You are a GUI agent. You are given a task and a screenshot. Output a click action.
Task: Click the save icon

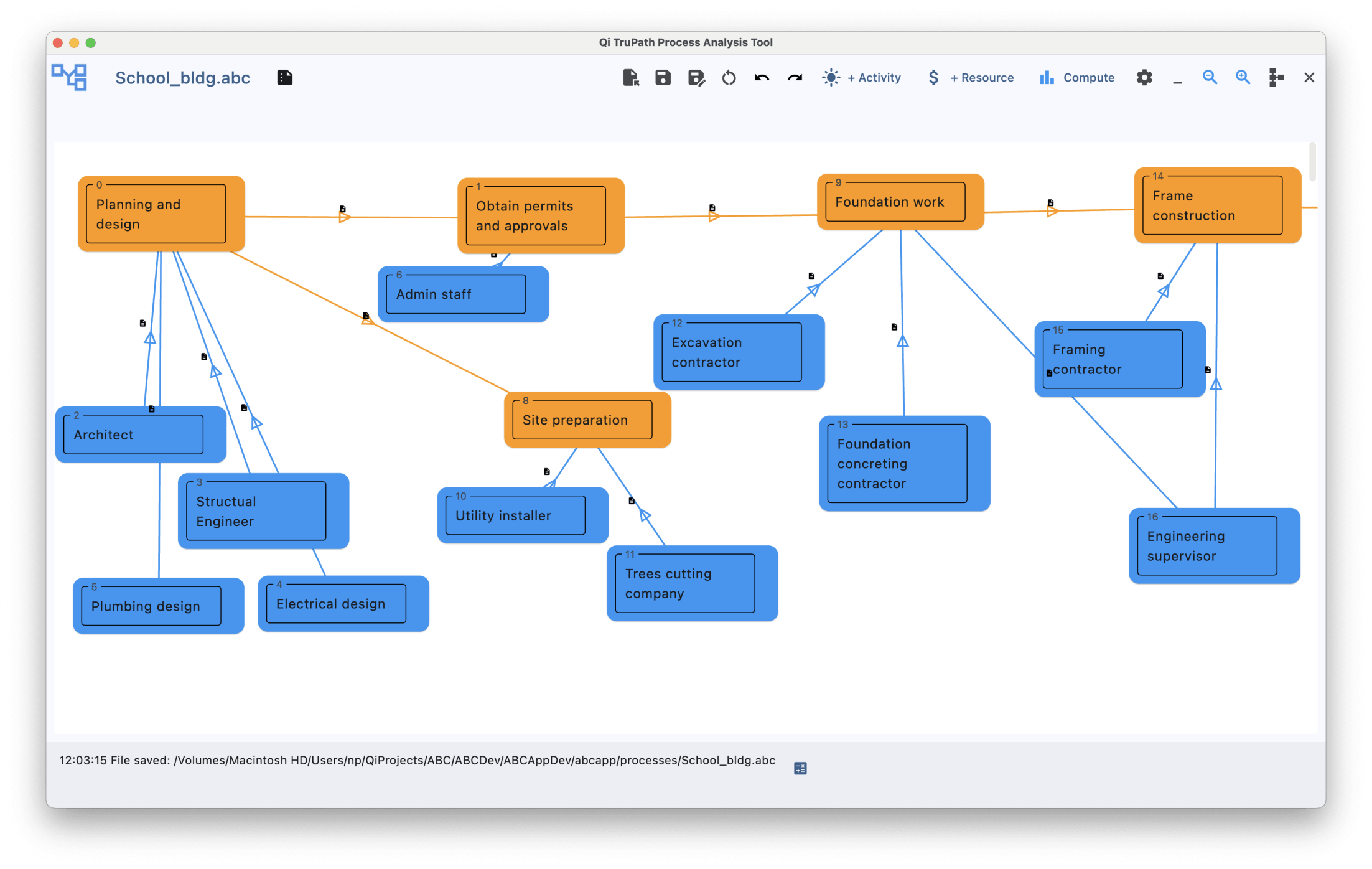click(x=663, y=78)
